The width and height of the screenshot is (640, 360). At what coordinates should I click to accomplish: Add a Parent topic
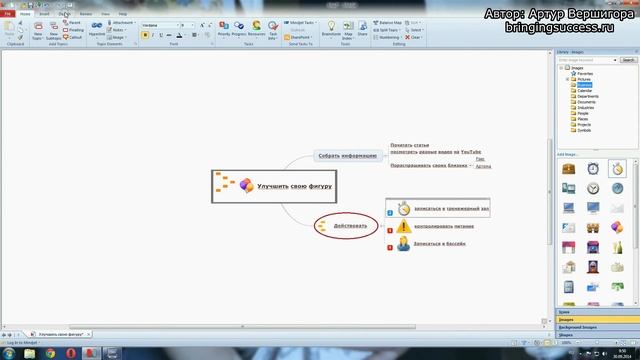click(72, 23)
